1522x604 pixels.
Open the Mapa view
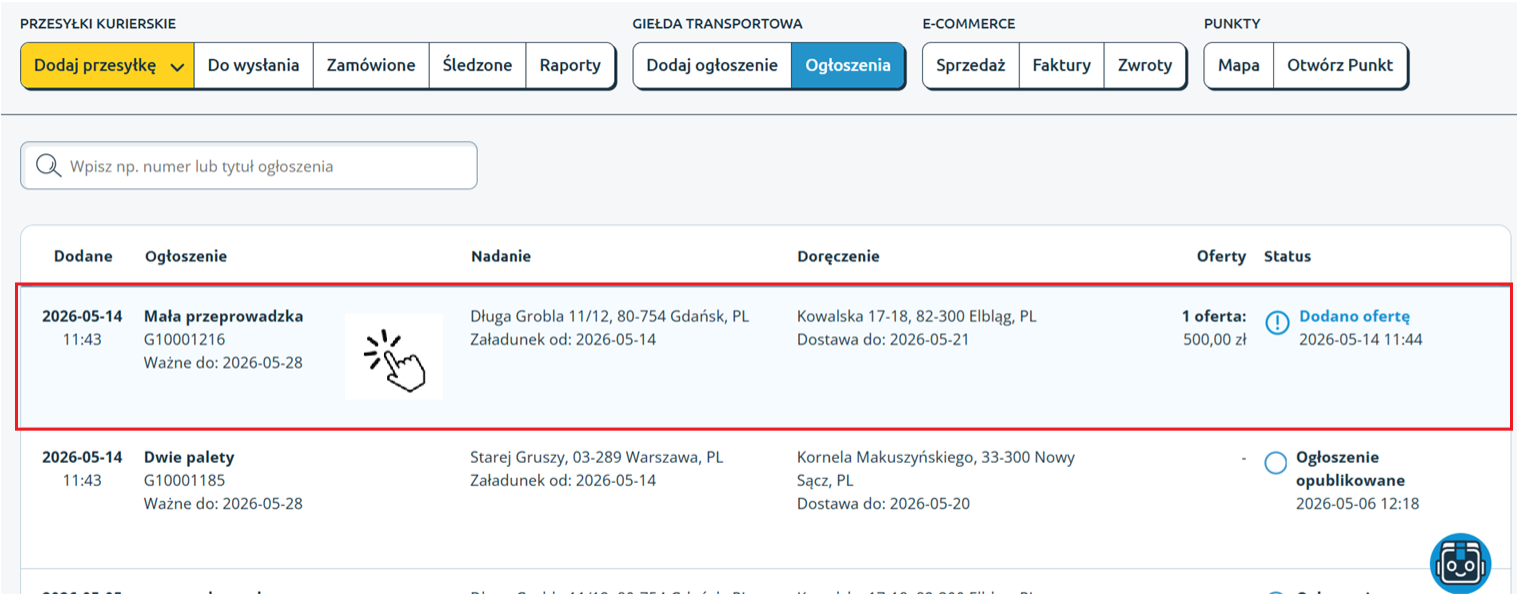coord(1238,66)
